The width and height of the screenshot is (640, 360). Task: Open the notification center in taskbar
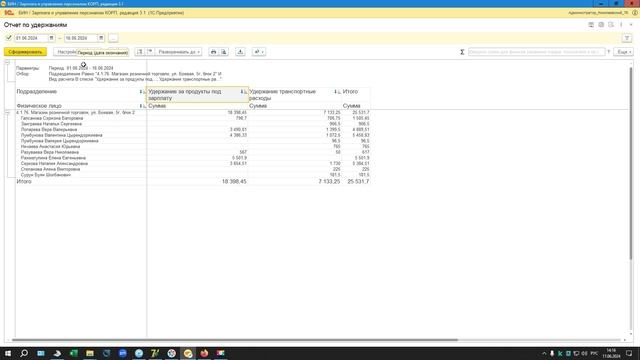click(x=629, y=353)
